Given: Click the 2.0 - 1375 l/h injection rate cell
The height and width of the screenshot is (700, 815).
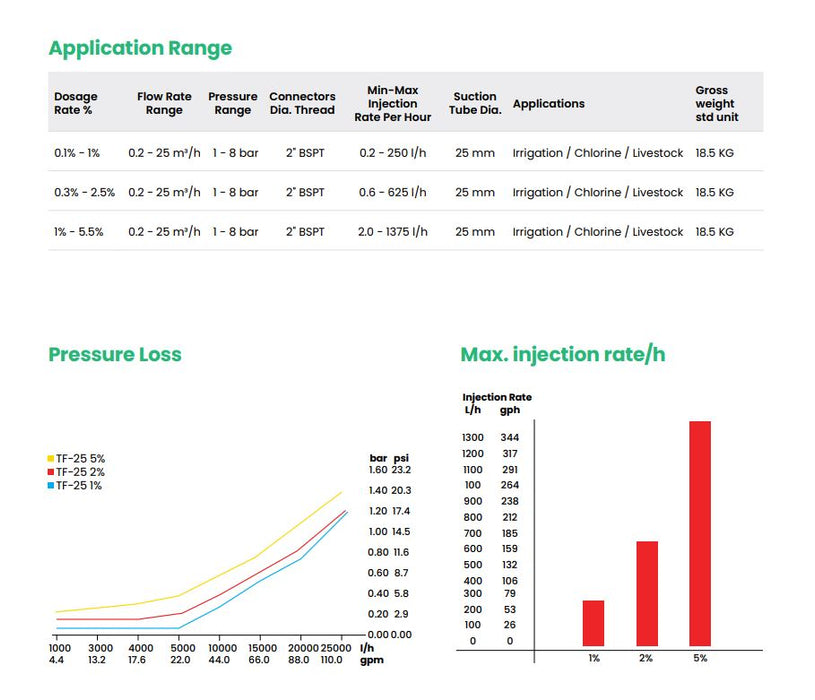Looking at the screenshot, I should click(x=392, y=231).
